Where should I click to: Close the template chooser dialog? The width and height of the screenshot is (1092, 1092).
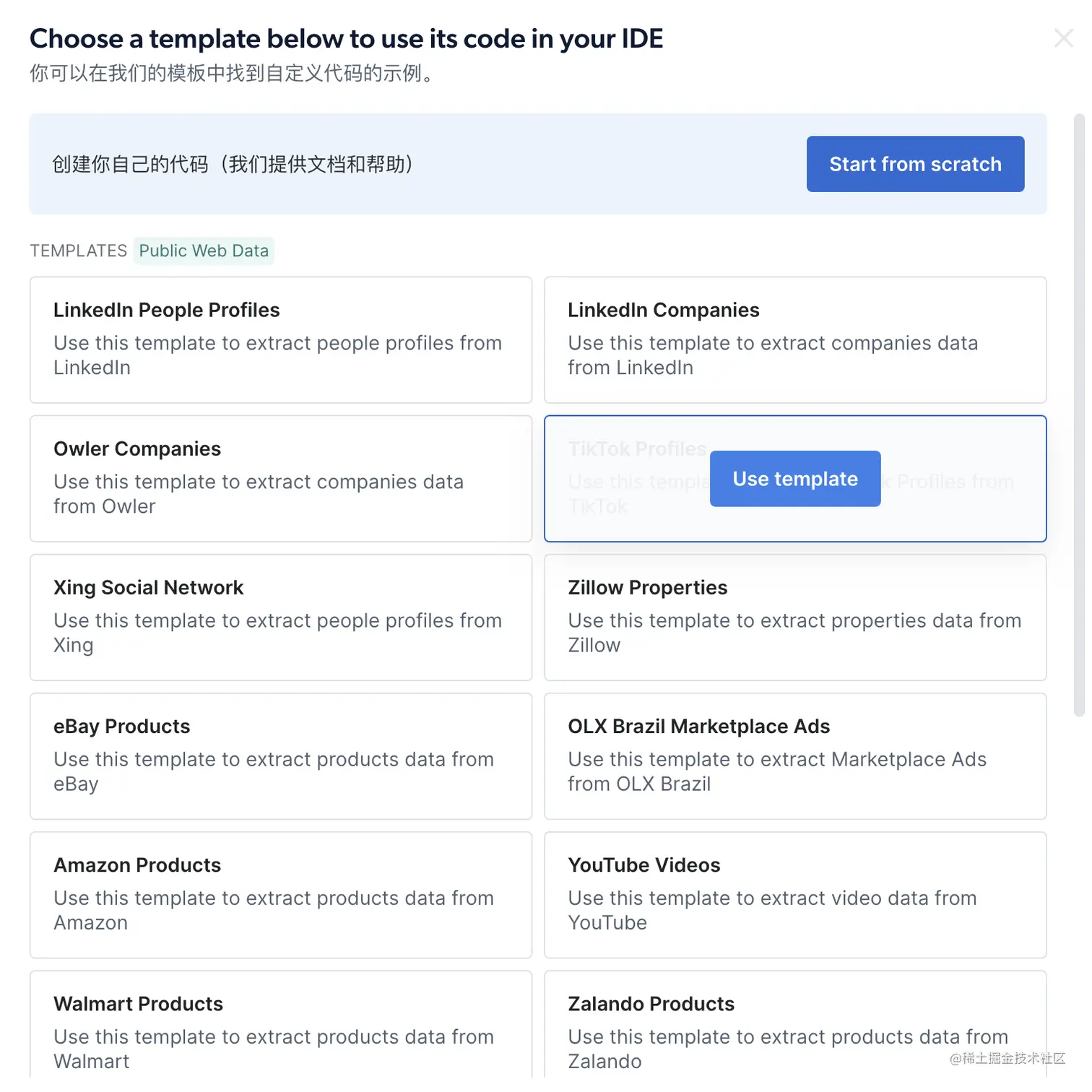(1063, 38)
